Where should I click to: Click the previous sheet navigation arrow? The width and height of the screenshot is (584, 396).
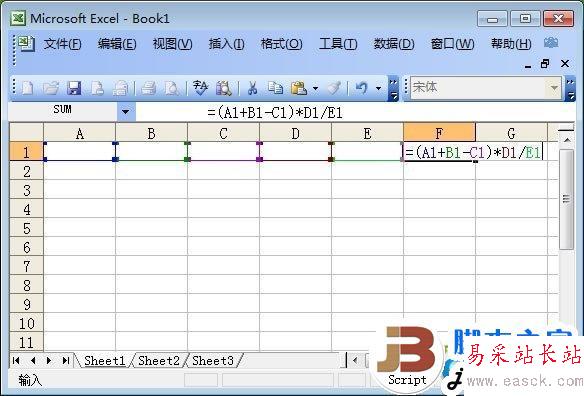(x=33, y=360)
